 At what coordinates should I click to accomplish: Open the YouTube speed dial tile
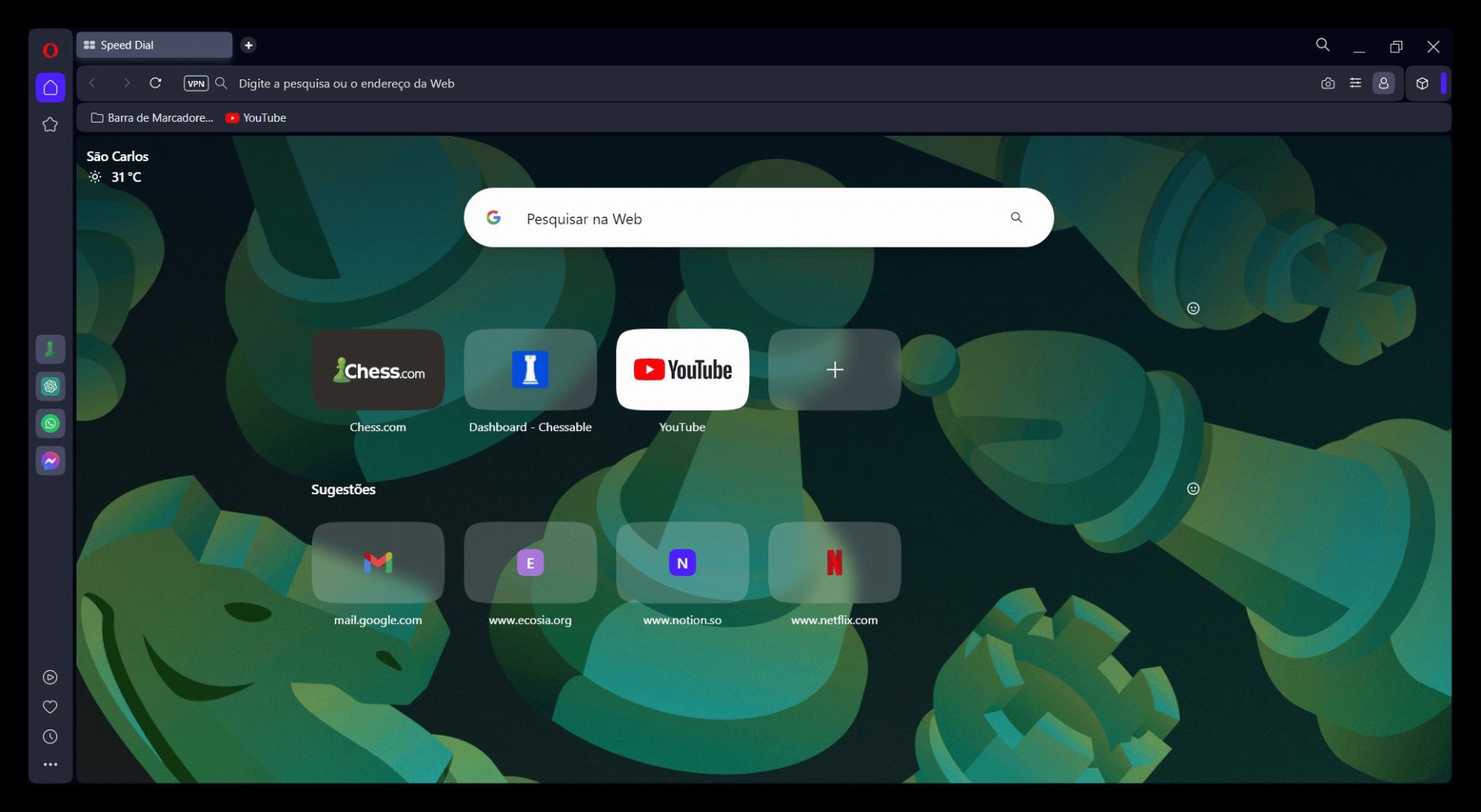click(683, 370)
